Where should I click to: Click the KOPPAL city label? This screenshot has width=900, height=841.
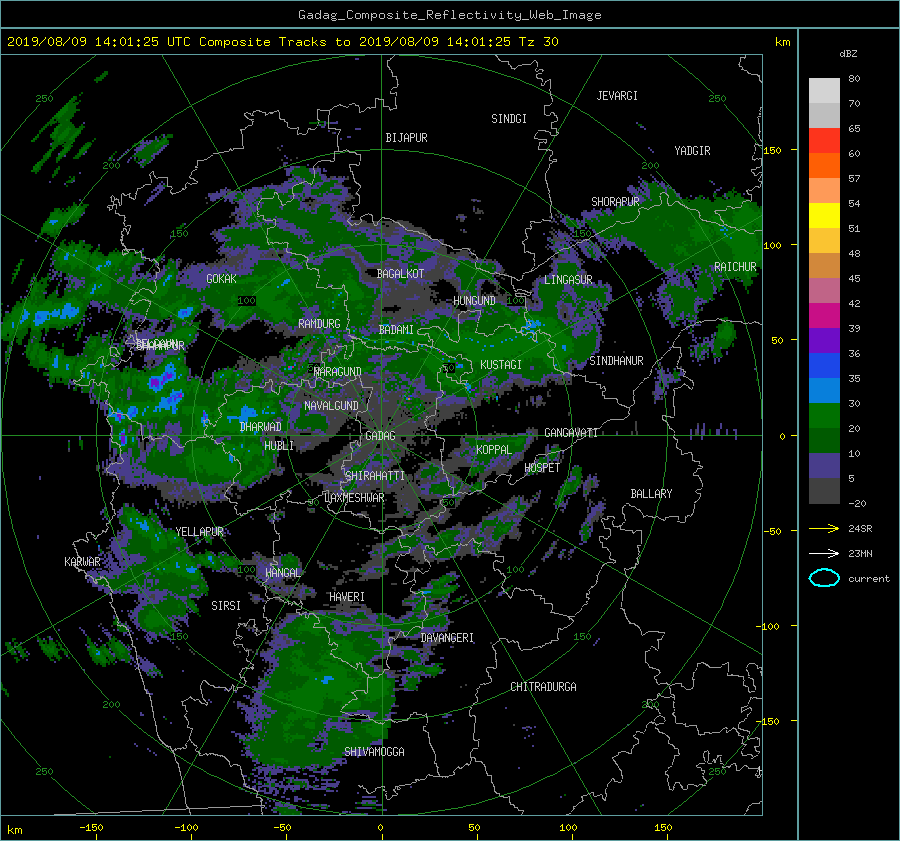pos(494,450)
